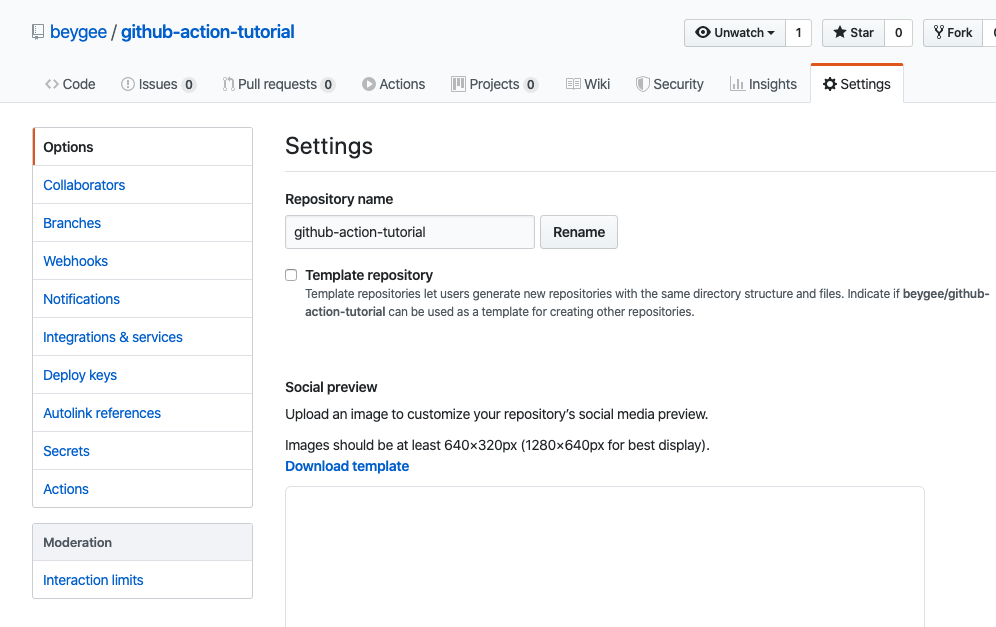
Task: Click the Projects board icon
Action: pyautogui.click(x=458, y=84)
